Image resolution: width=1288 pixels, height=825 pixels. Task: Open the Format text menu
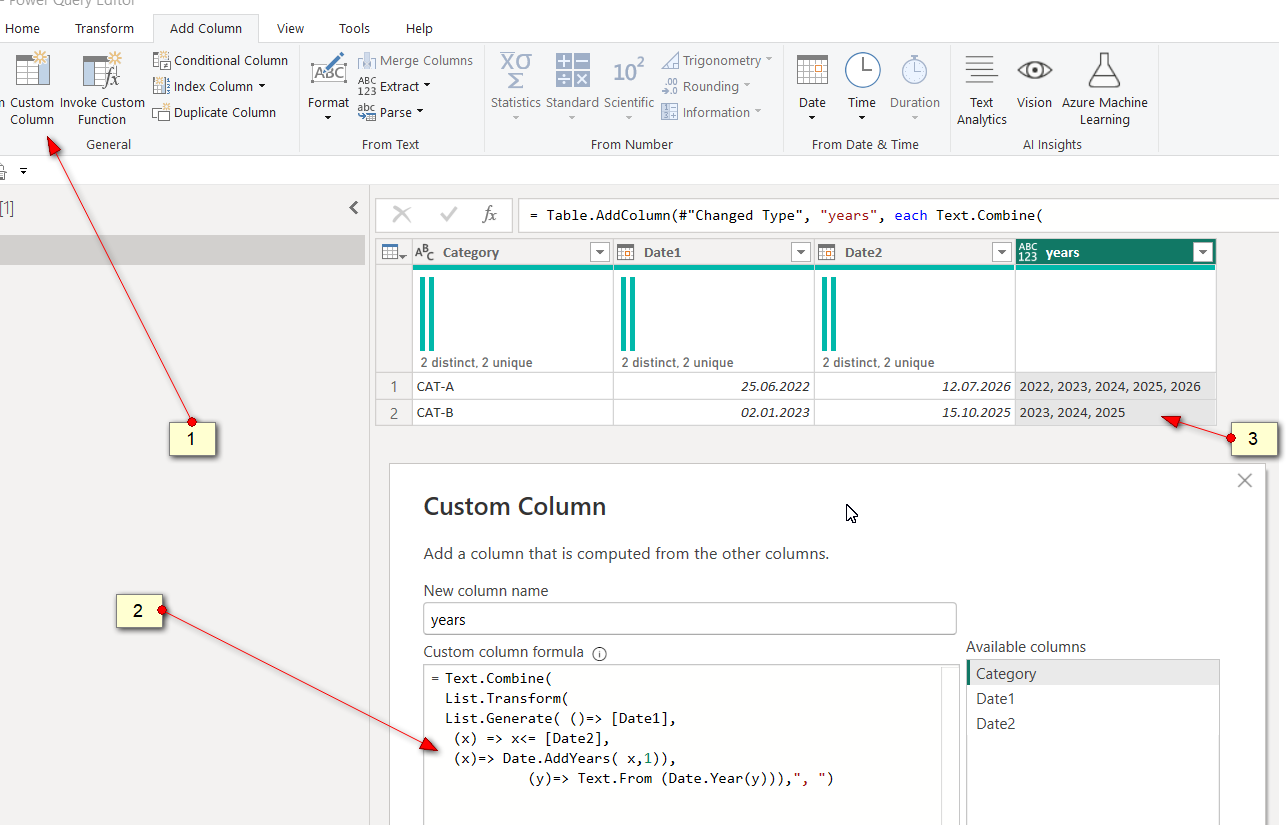(328, 88)
